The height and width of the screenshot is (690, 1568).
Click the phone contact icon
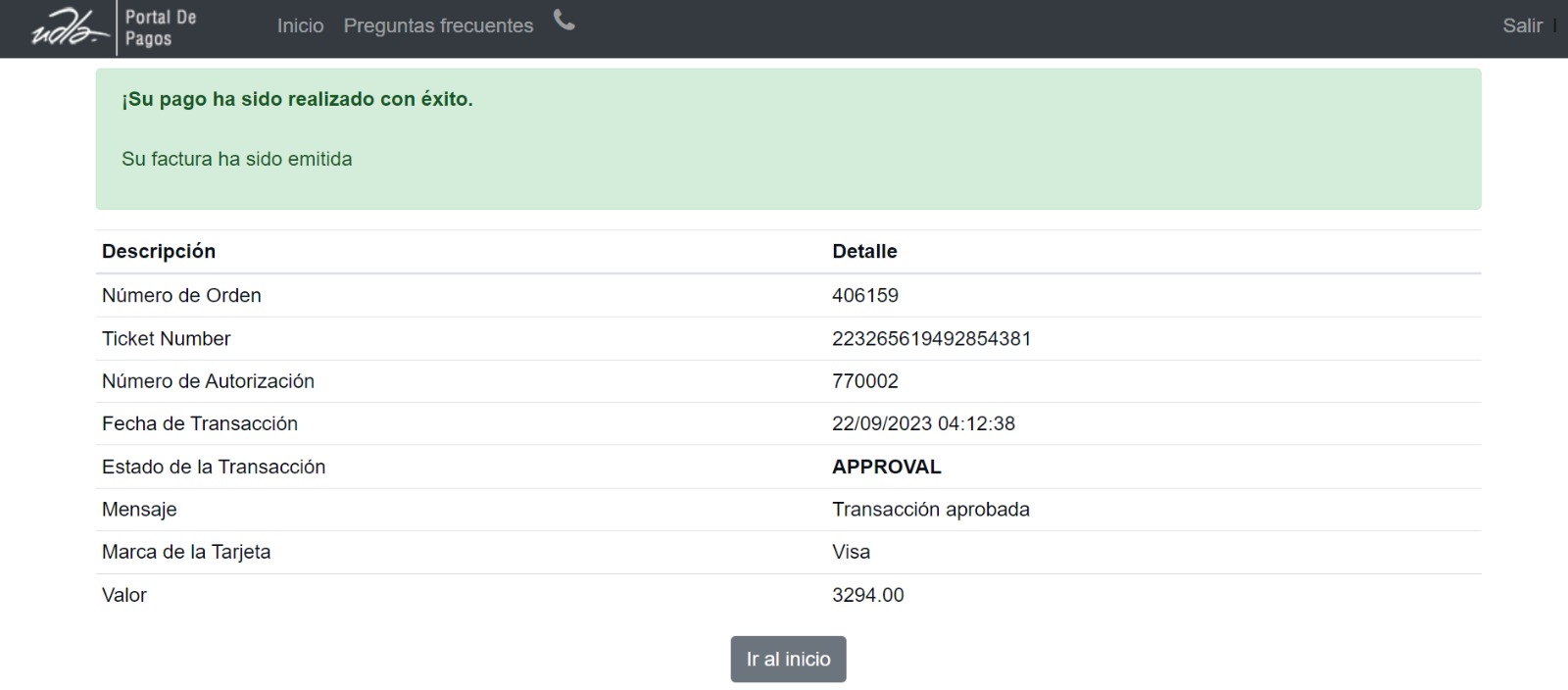click(x=564, y=21)
